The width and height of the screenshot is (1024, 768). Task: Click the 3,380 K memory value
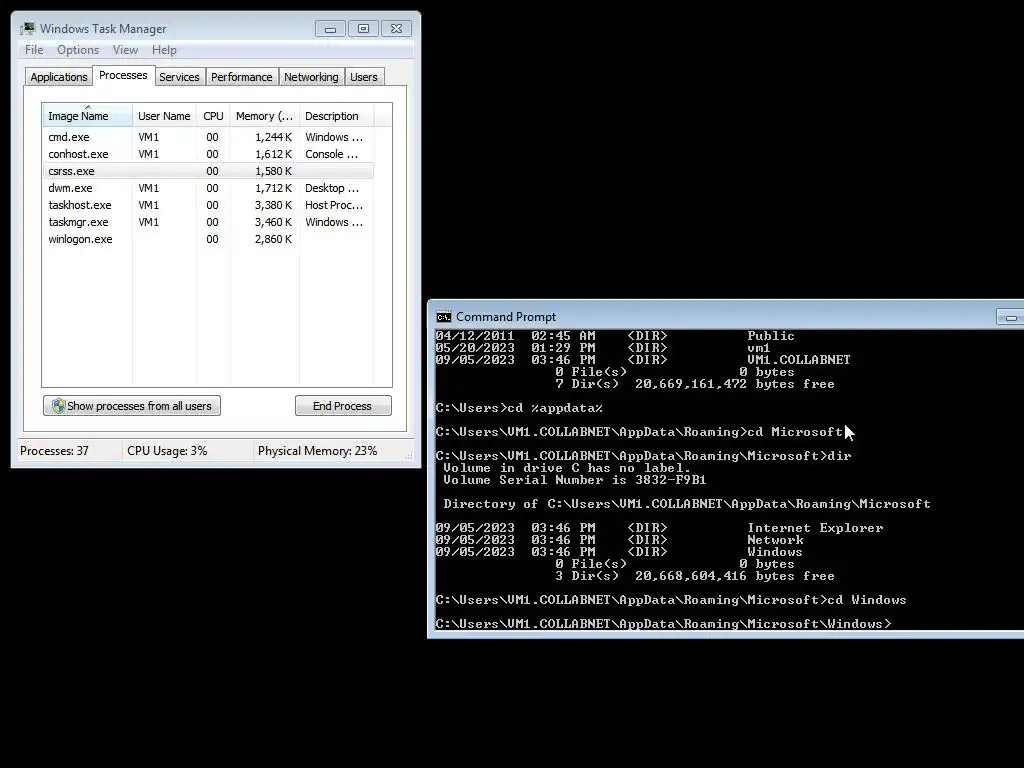273,205
